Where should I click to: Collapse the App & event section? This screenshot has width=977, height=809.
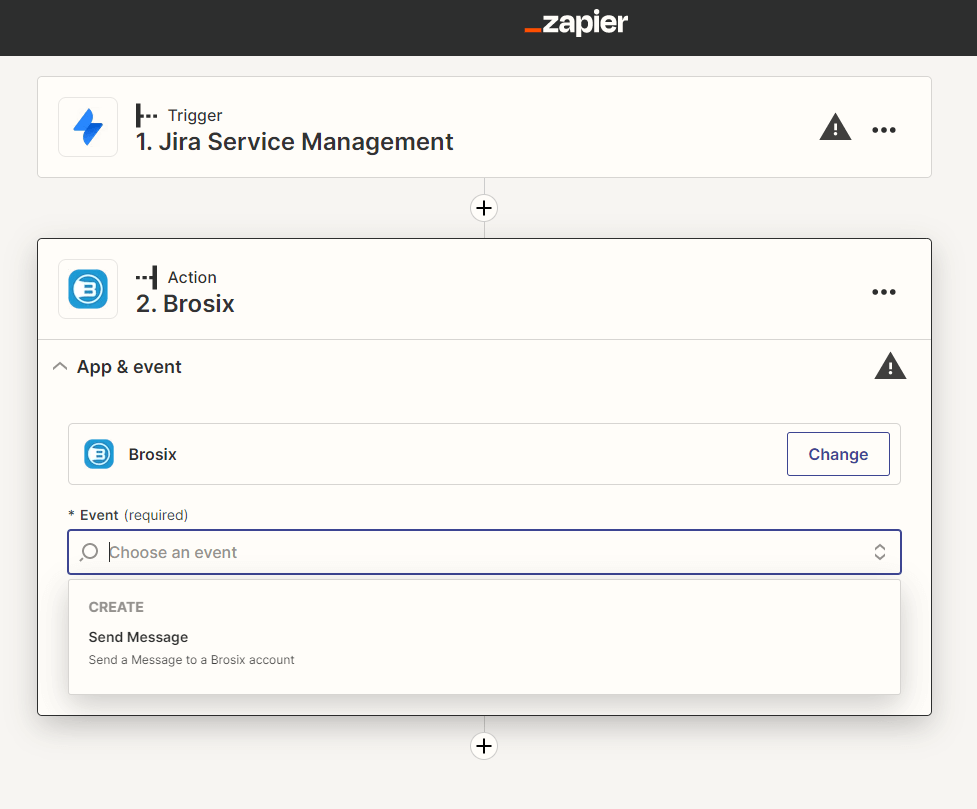coord(60,366)
